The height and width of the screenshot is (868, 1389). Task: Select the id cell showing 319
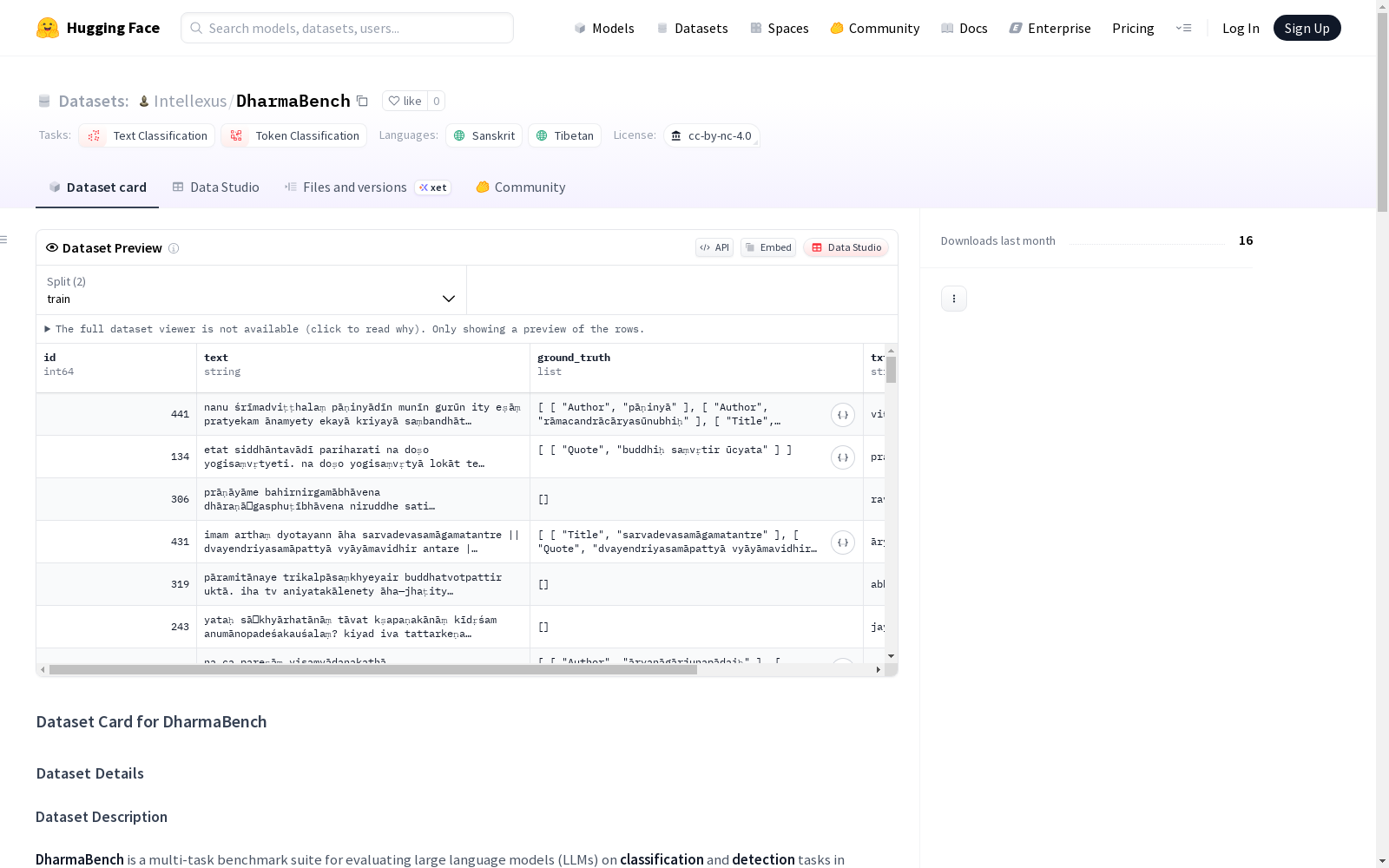(116, 584)
